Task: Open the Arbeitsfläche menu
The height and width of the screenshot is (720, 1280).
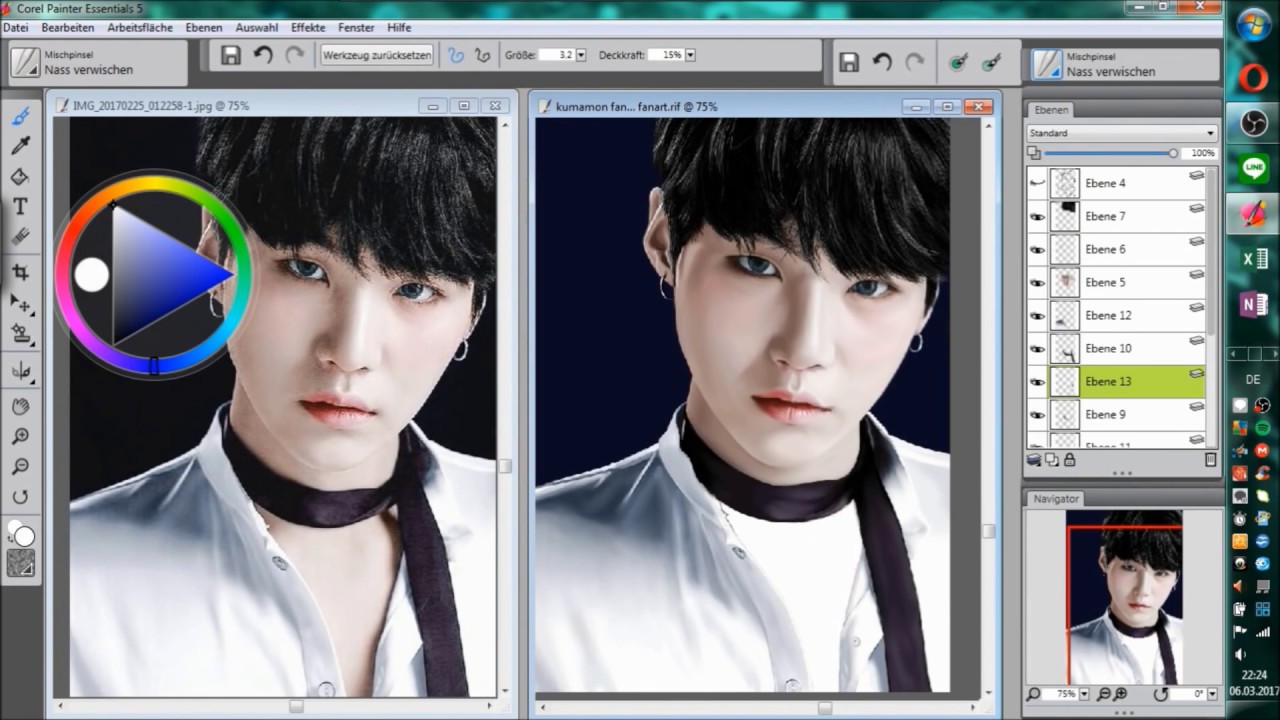Action: (x=140, y=28)
